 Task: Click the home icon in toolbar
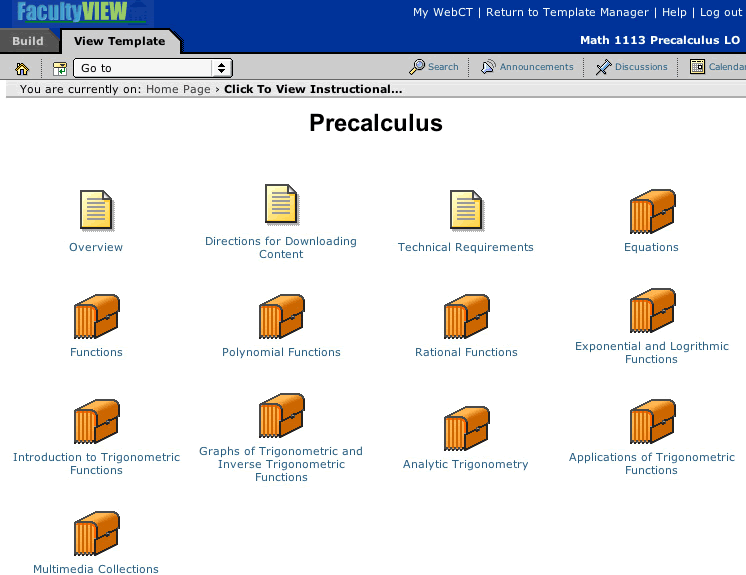tap(22, 68)
